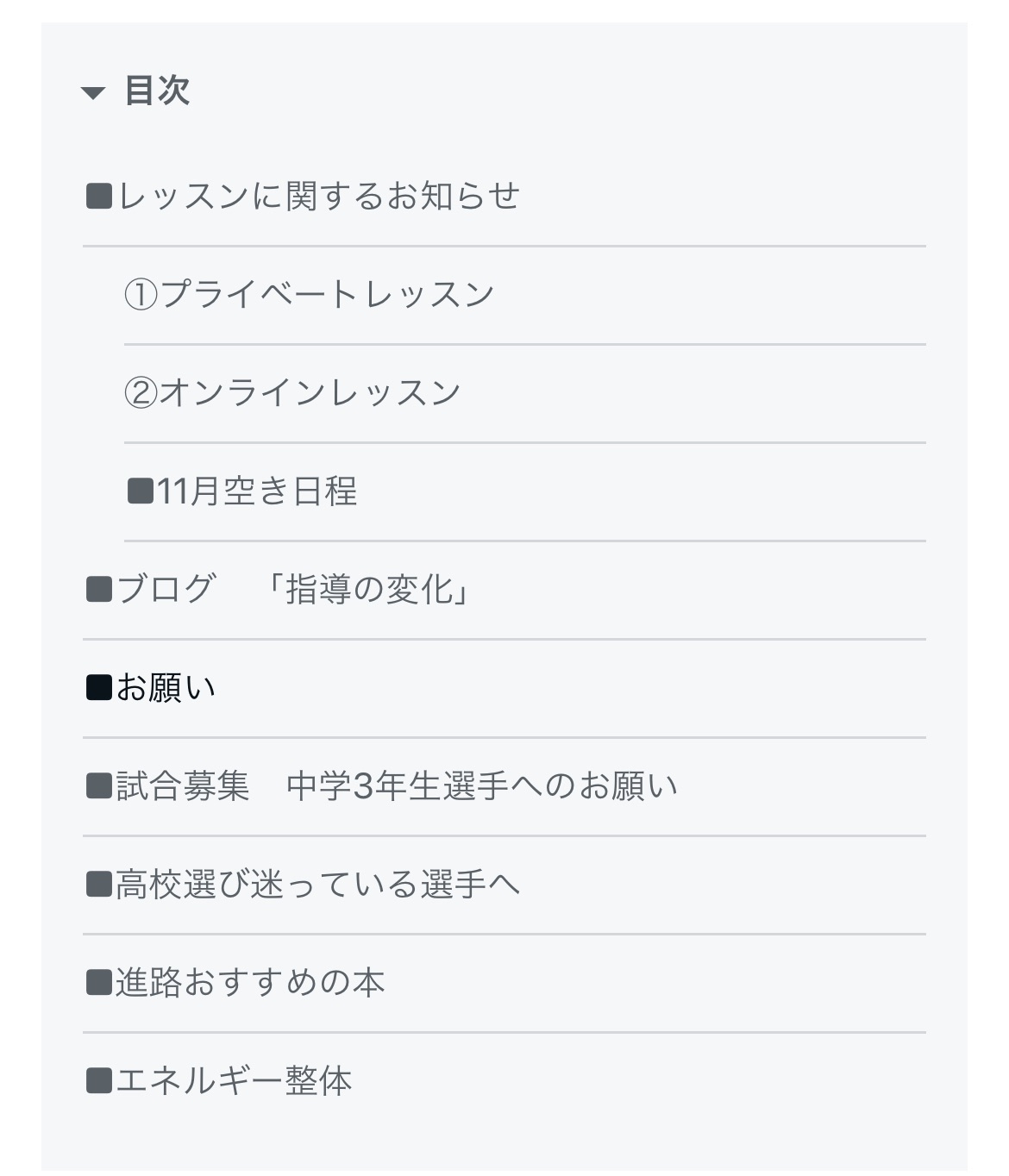This screenshot has width=1009, height=1176.
Task: Jump to ②オンラインレッスン subsection
Action: (293, 393)
